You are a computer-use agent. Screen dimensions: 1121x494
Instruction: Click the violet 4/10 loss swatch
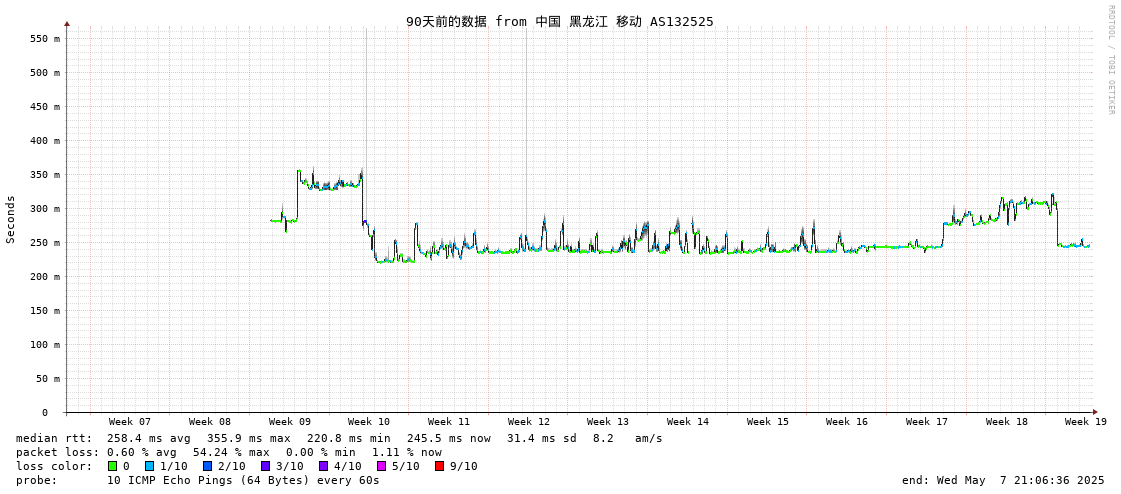pos(323,466)
